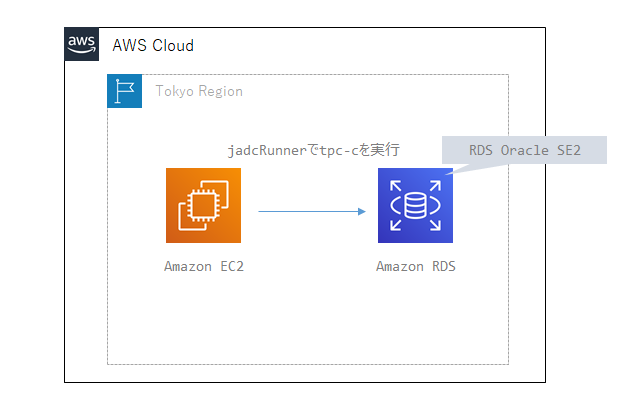Screen dimensions: 617x418
Task: Select the "Amazon RDS" caption
Action: [415, 267]
